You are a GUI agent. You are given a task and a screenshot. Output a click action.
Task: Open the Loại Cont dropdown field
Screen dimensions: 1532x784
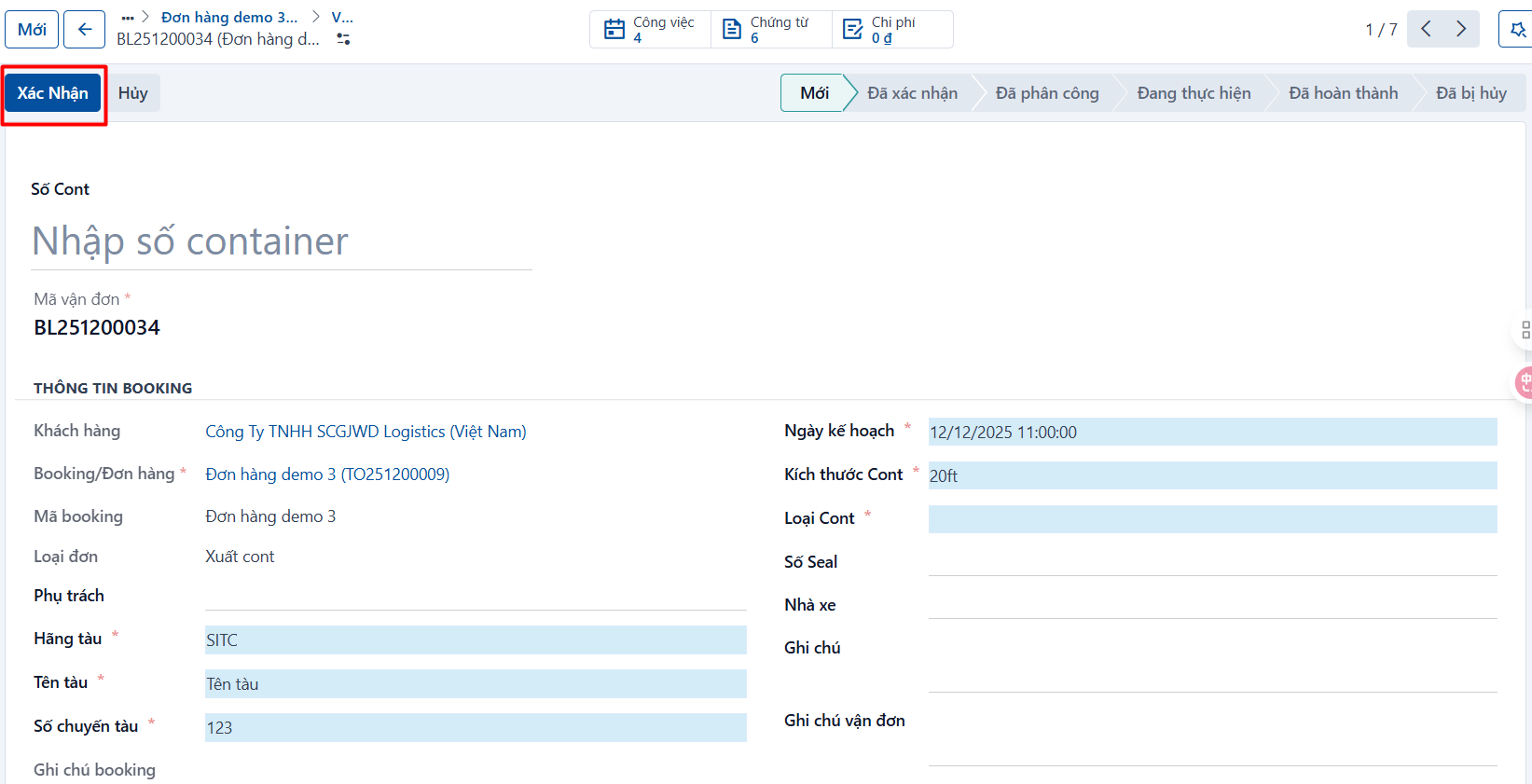coord(1212,519)
